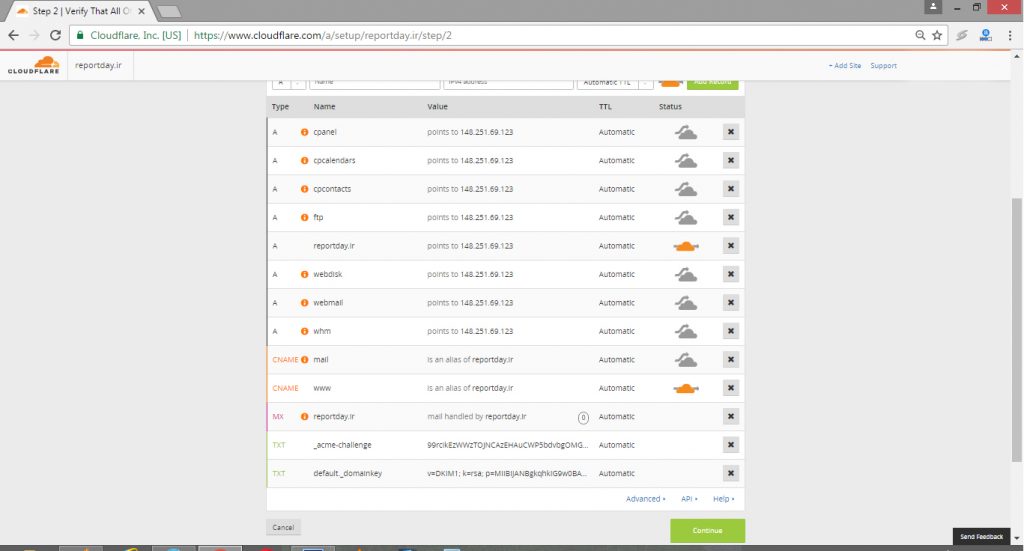Delete the cpcalendars A record
Screen dimensions: 1024x551
tap(731, 161)
